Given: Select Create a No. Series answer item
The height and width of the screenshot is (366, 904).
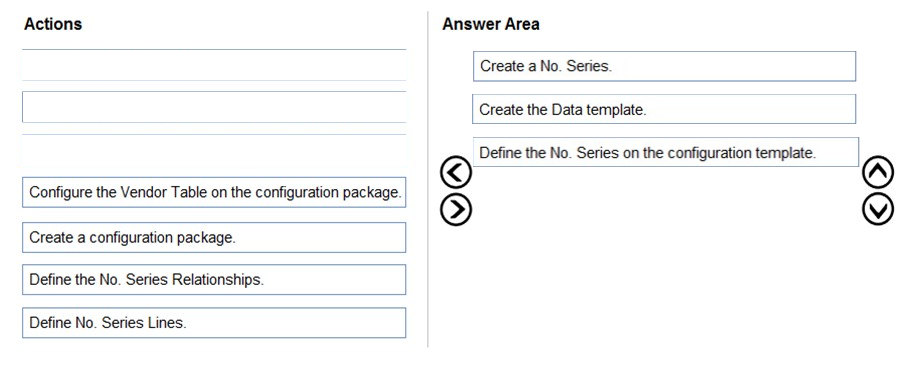Looking at the screenshot, I should pos(664,66).
